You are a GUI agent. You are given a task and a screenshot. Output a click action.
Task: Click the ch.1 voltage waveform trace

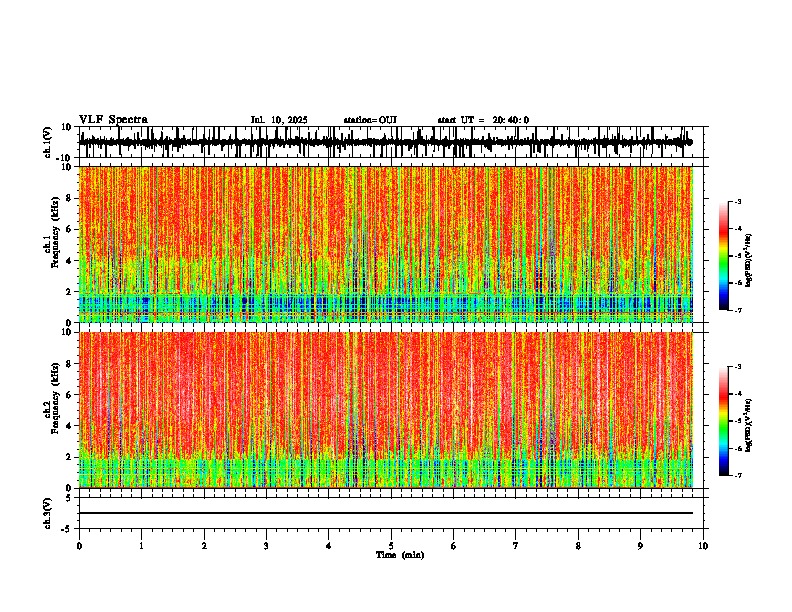(385, 142)
